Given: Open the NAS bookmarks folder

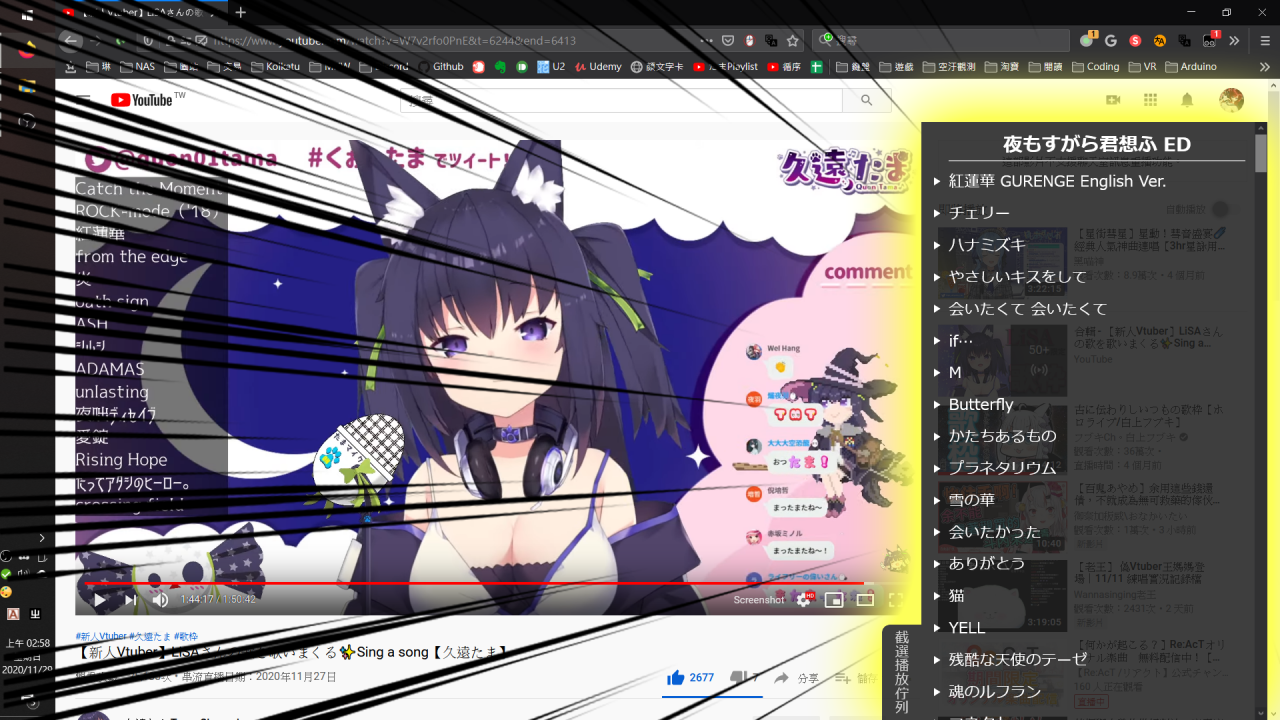Looking at the screenshot, I should coord(137,67).
